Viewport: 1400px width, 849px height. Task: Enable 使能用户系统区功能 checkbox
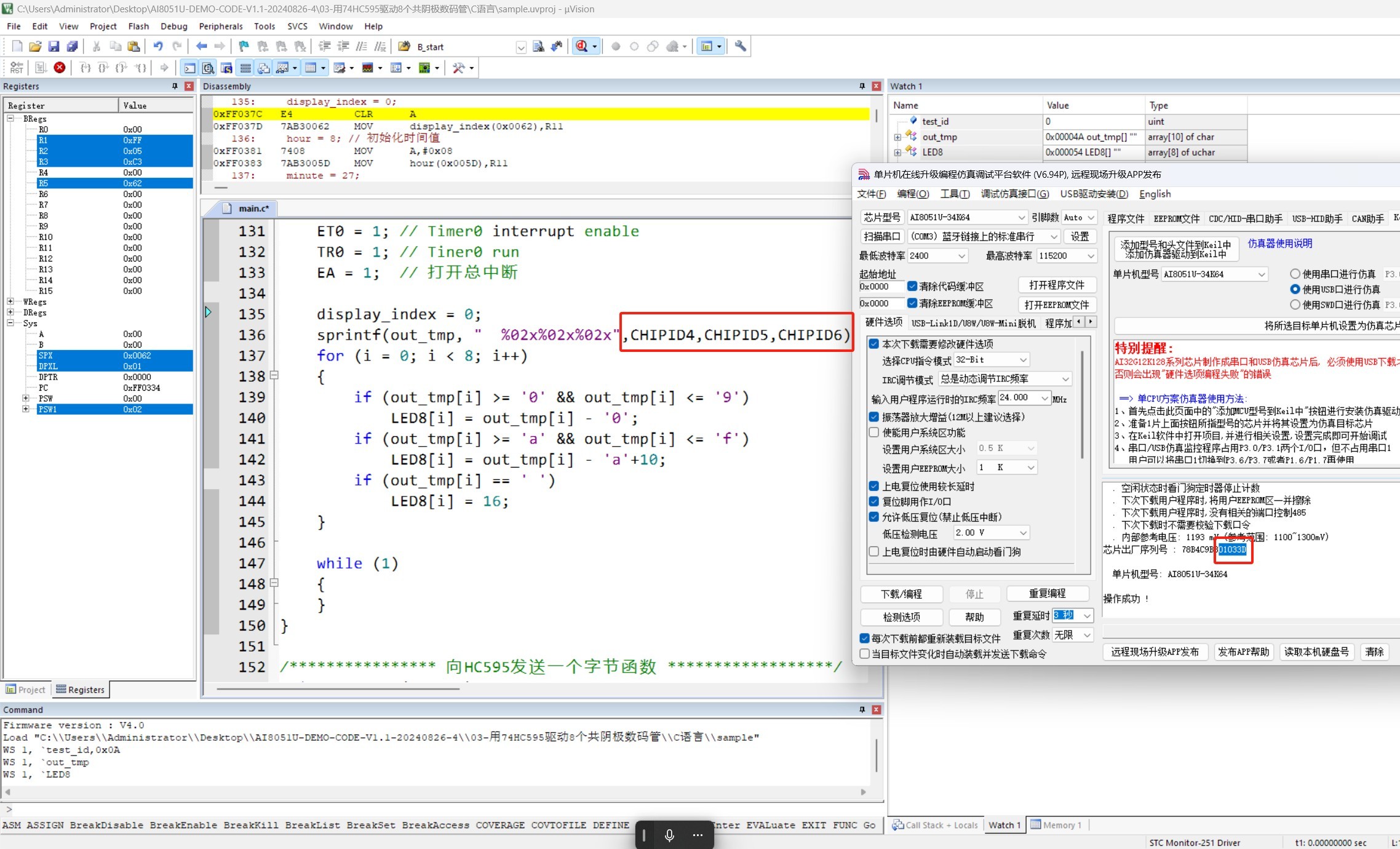pos(873,432)
